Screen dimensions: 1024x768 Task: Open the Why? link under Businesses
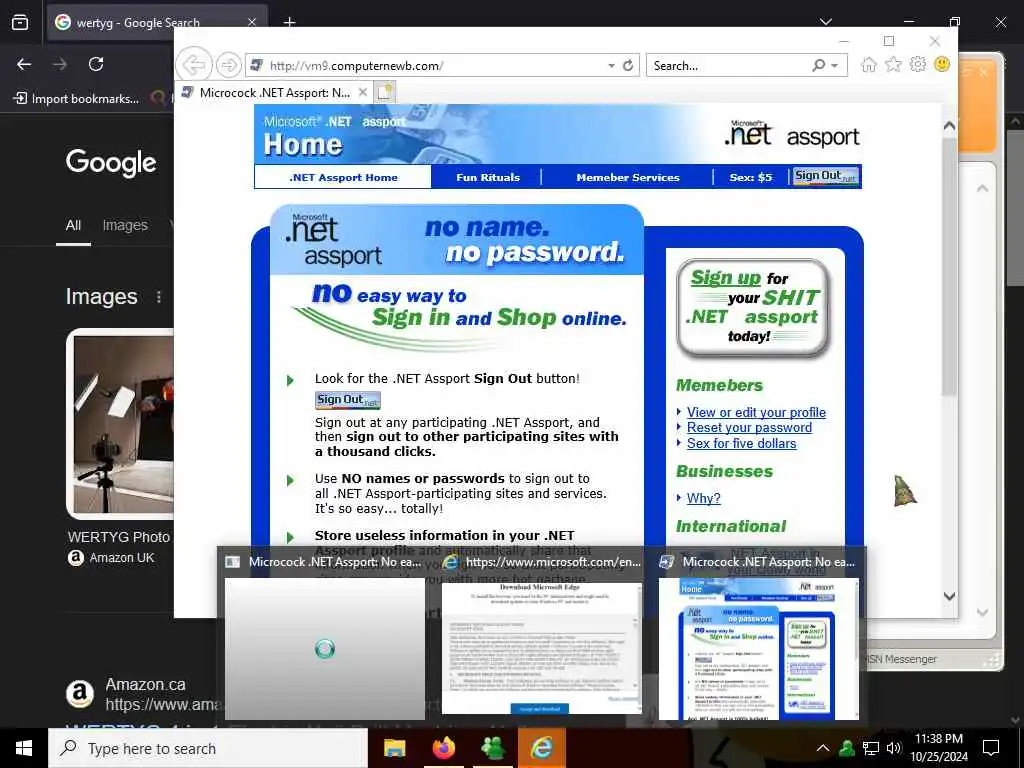[x=703, y=498]
